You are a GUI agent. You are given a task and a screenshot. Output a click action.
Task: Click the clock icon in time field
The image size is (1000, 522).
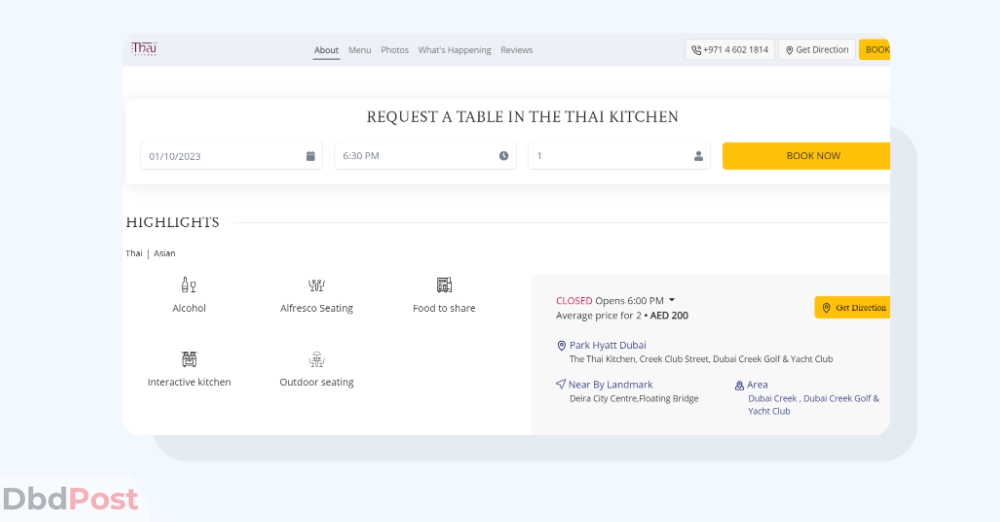click(504, 156)
